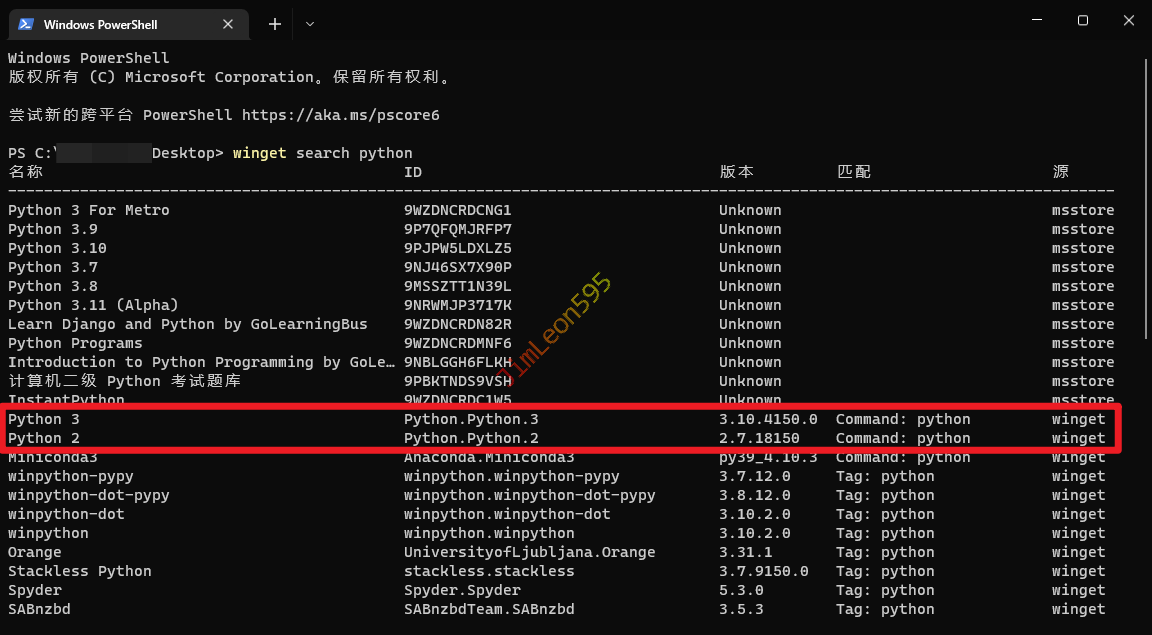Click the Stackless Python name entry
Image resolution: width=1152 pixels, height=635 pixels.
point(80,571)
